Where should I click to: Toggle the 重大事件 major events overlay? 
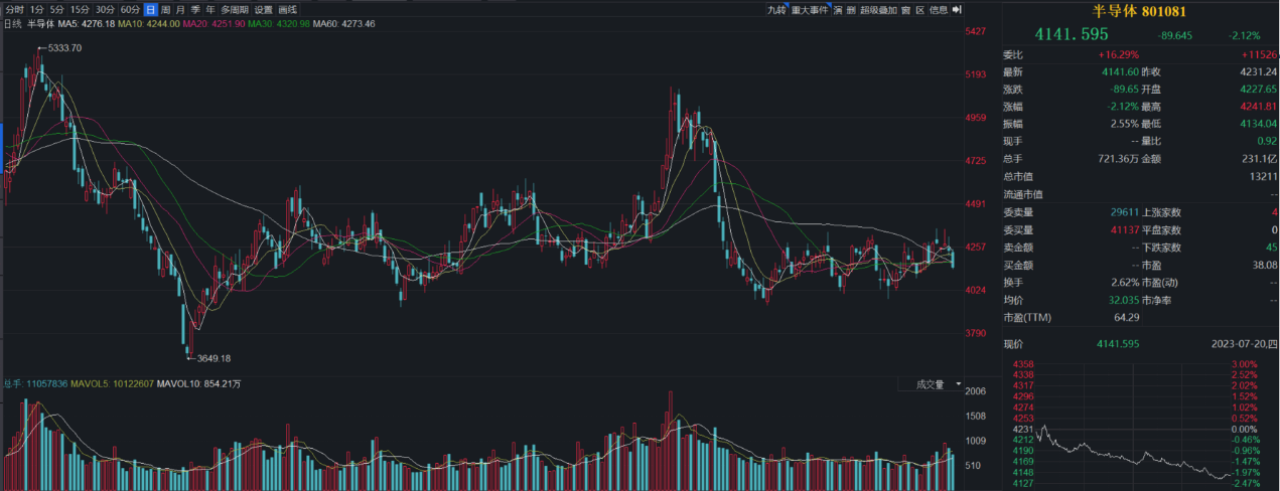tap(810, 10)
